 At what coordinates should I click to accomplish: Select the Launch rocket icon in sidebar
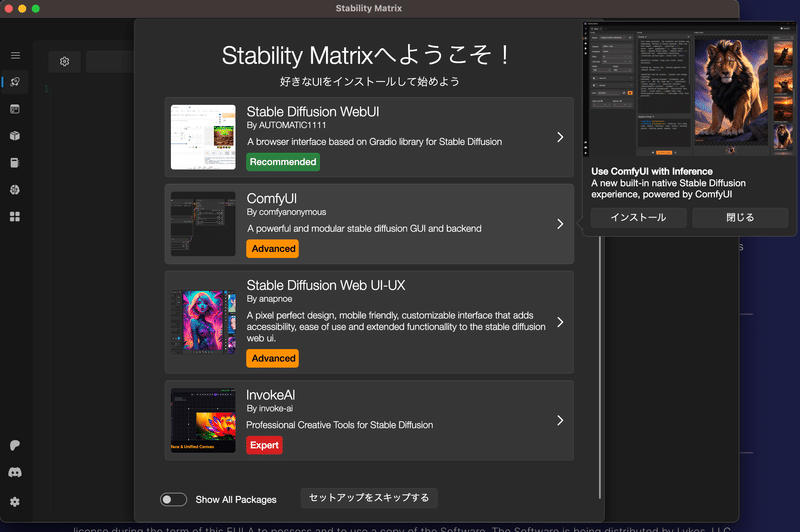tap(15, 82)
